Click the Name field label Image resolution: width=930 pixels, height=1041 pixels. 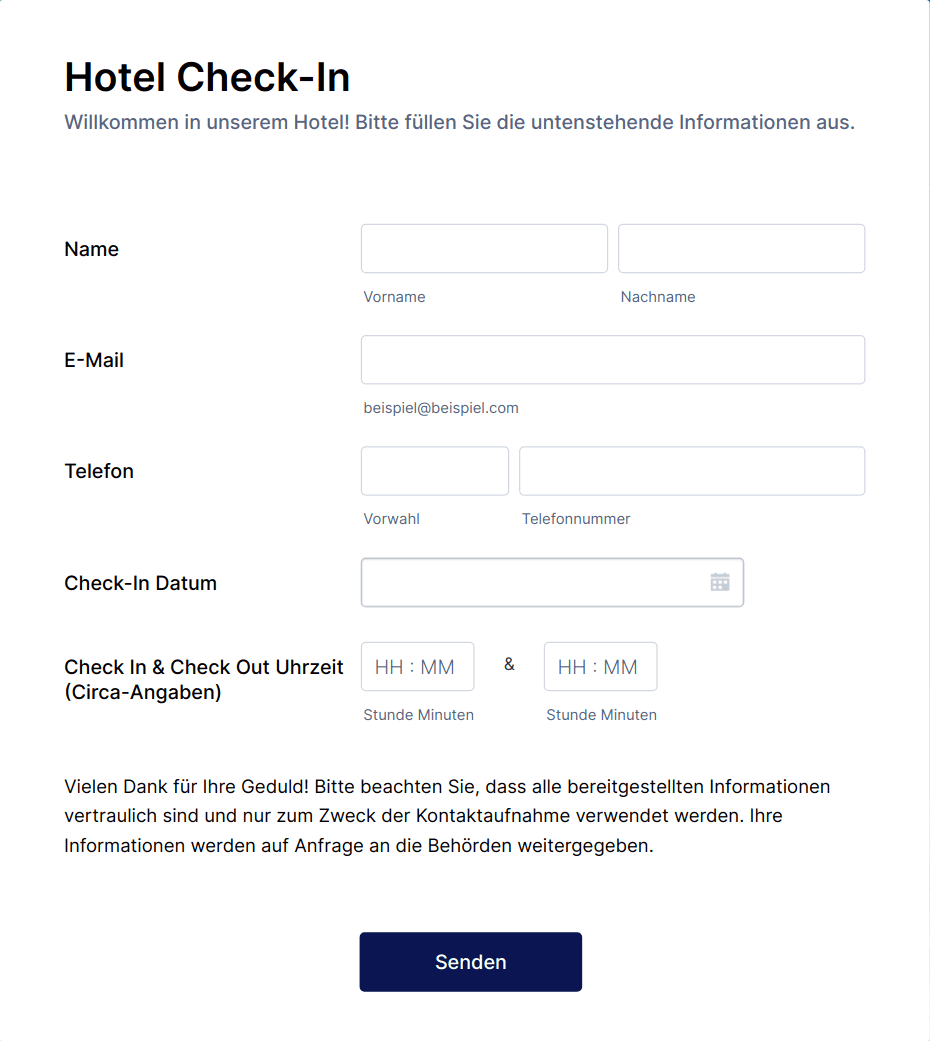point(92,249)
